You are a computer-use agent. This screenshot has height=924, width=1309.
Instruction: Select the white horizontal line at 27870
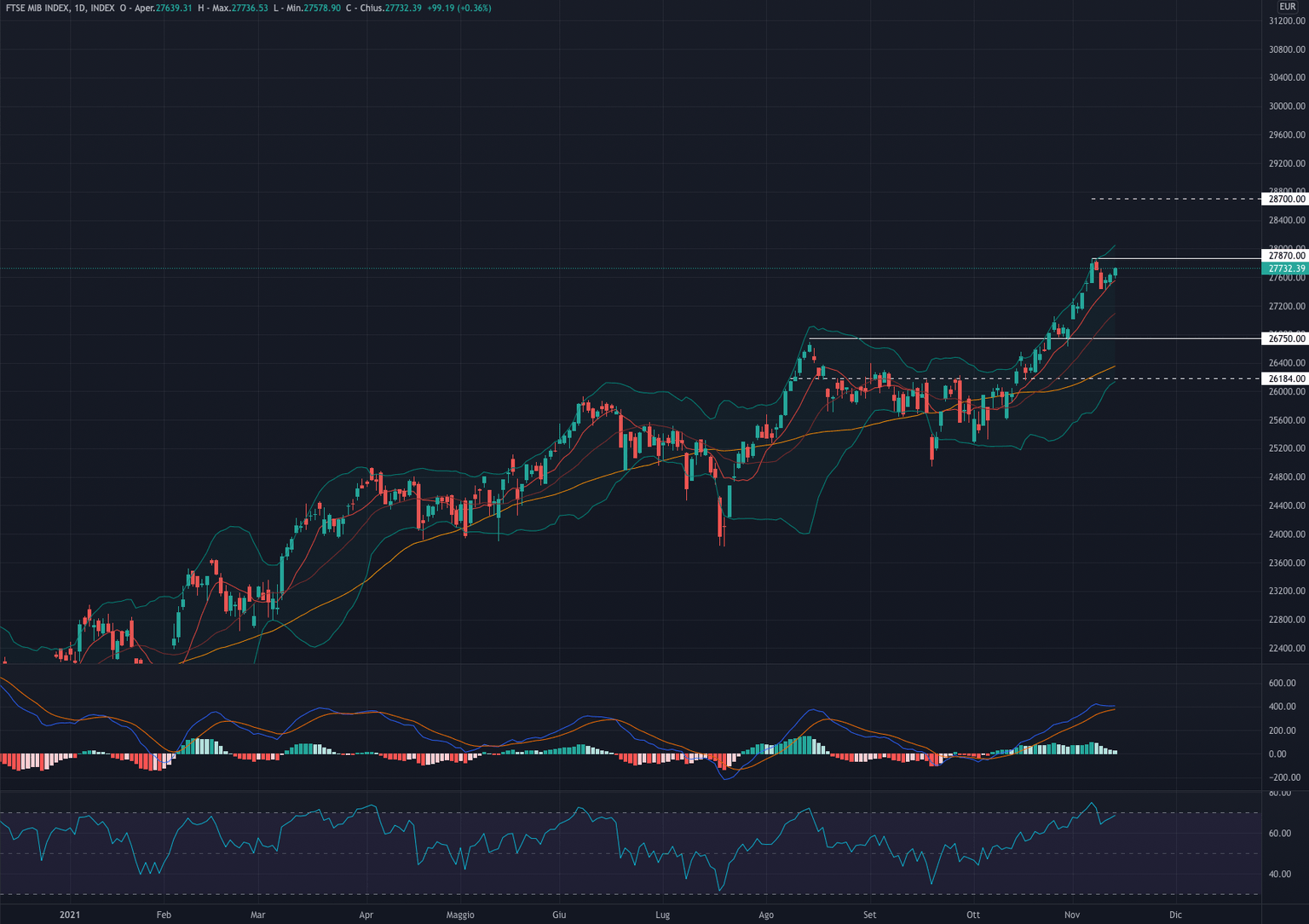tap(1193, 257)
